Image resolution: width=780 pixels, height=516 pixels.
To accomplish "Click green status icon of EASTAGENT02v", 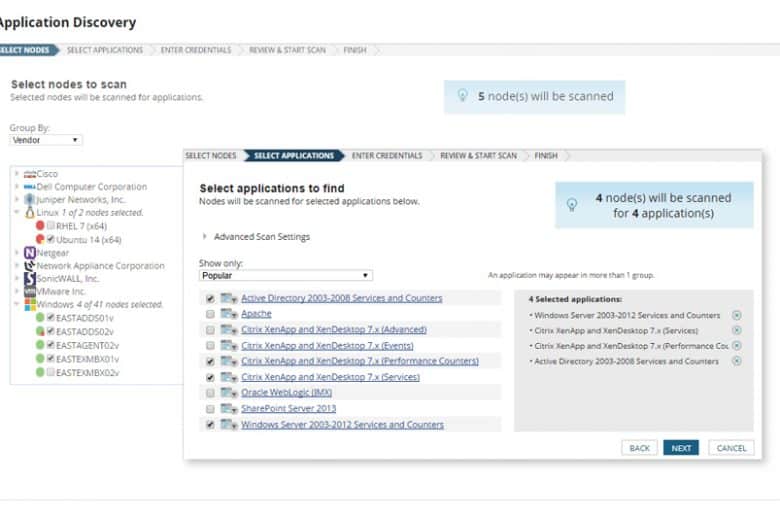I will [x=40, y=345].
